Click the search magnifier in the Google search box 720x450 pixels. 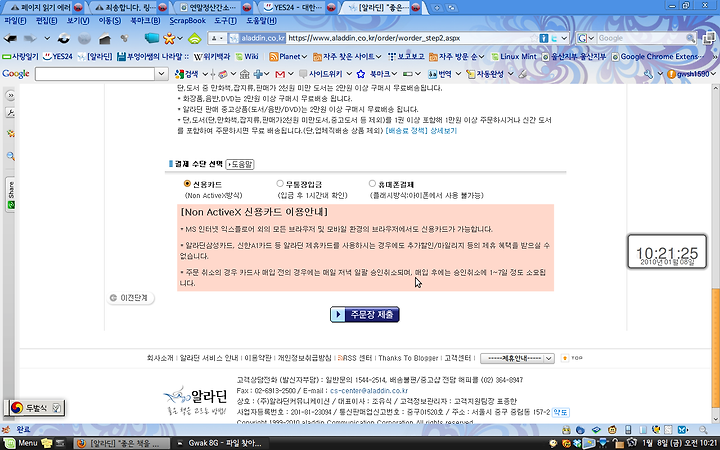click(x=690, y=38)
